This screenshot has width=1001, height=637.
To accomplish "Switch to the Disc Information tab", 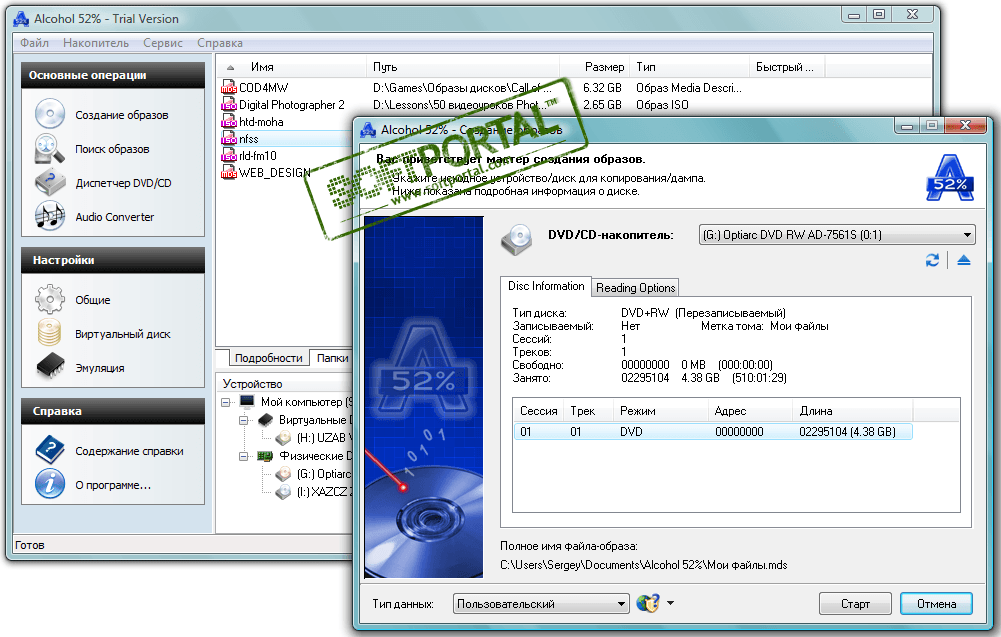I will (x=546, y=286).
